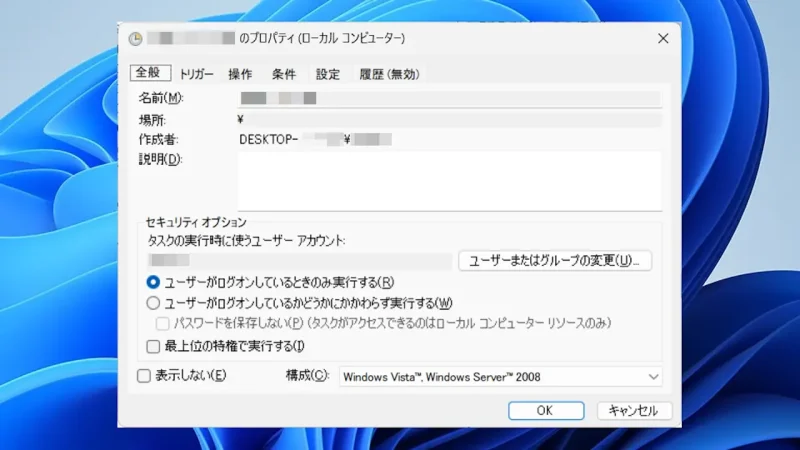This screenshot has height=450, width=800.
Task: Switch to the トリガー tab
Action: pyautogui.click(x=196, y=74)
